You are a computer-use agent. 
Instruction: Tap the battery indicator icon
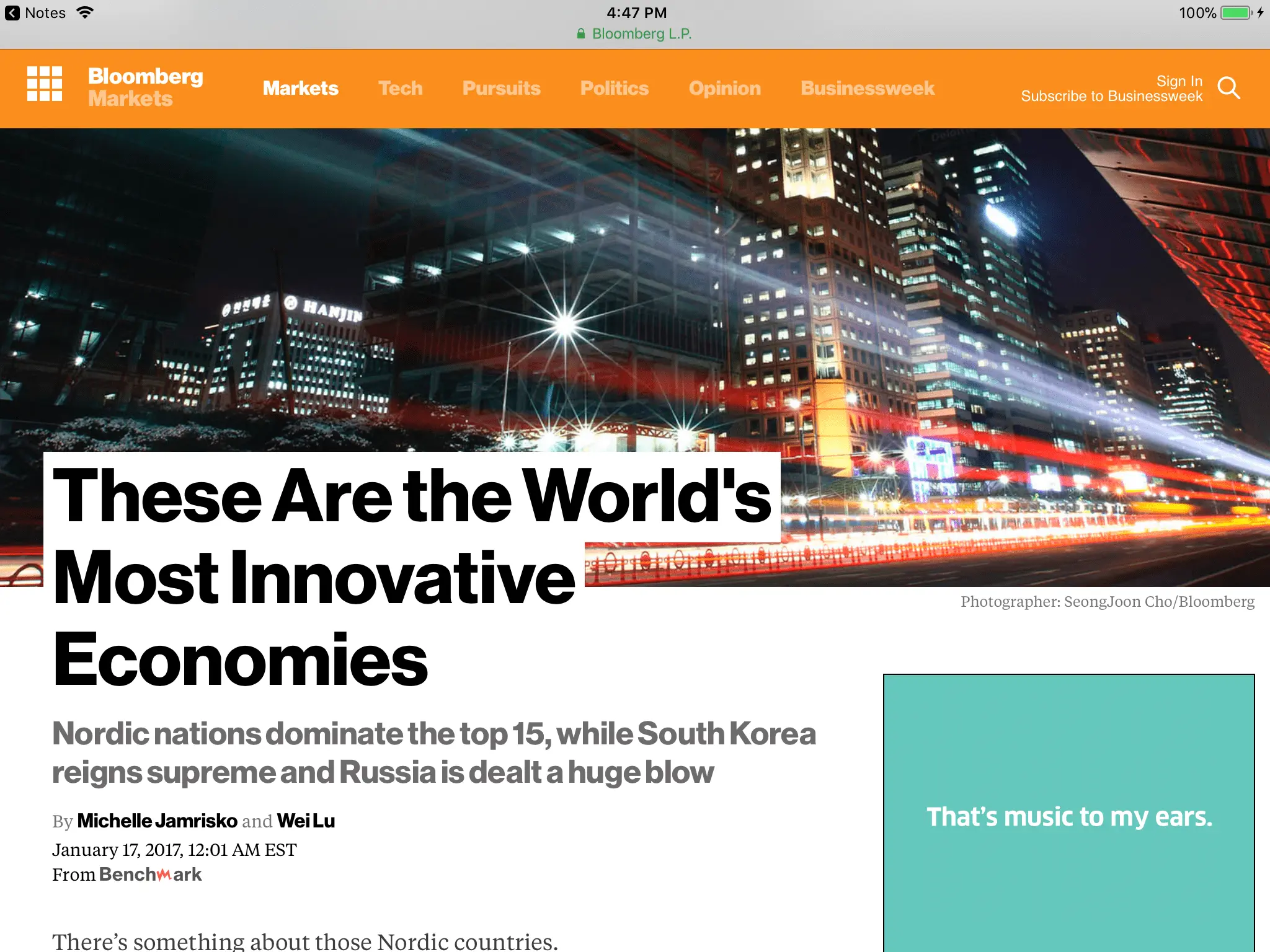pos(1237,12)
